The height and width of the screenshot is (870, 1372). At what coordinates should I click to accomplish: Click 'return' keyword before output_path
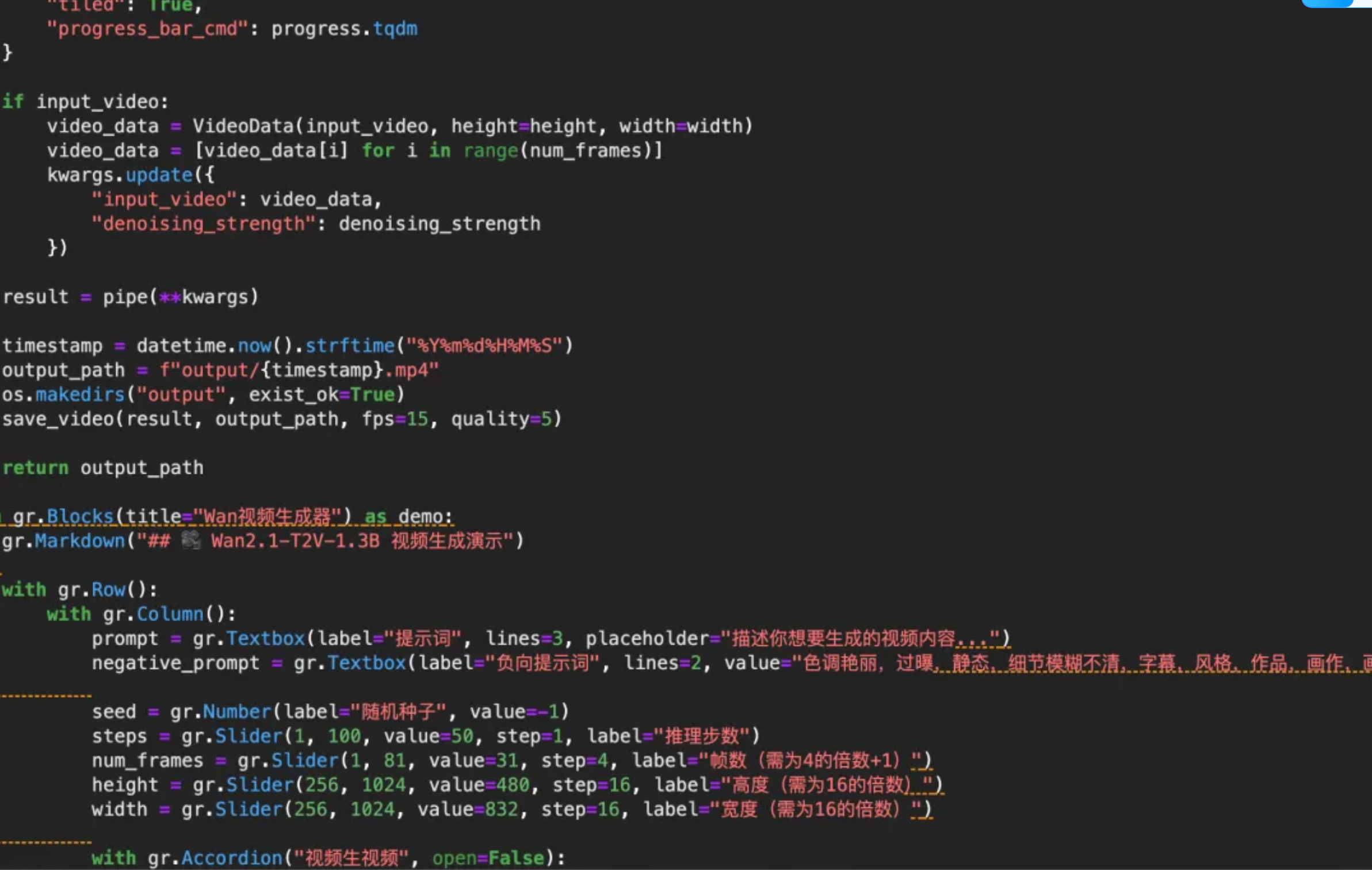[x=35, y=467]
